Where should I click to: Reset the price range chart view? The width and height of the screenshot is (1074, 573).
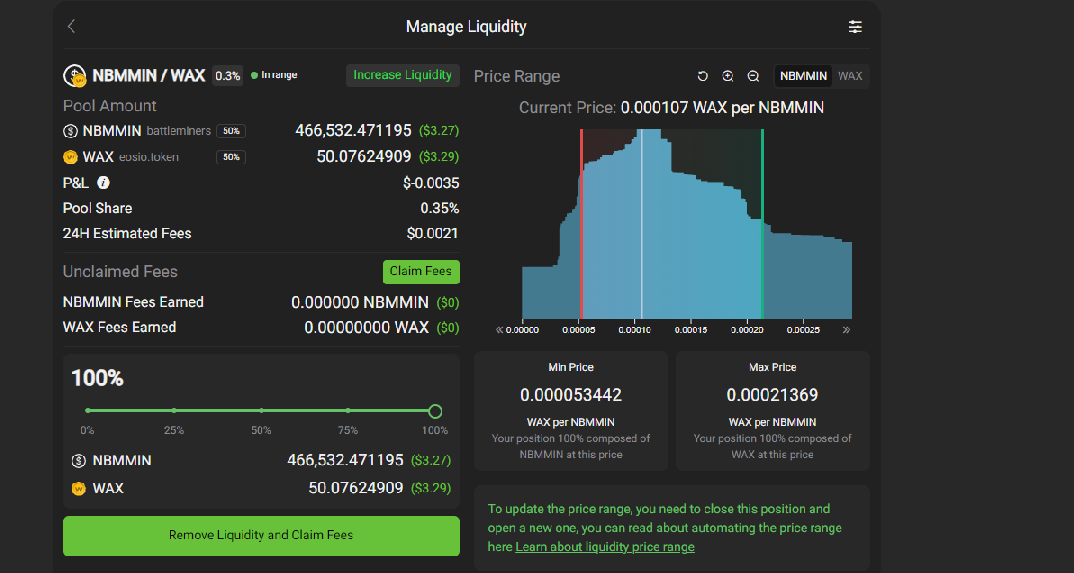(x=702, y=76)
